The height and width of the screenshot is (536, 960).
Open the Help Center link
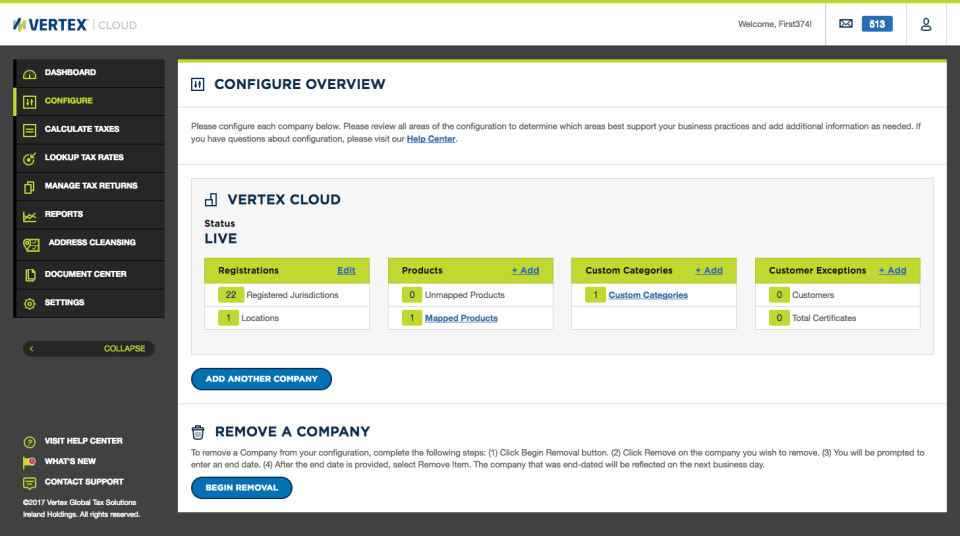tap(430, 139)
